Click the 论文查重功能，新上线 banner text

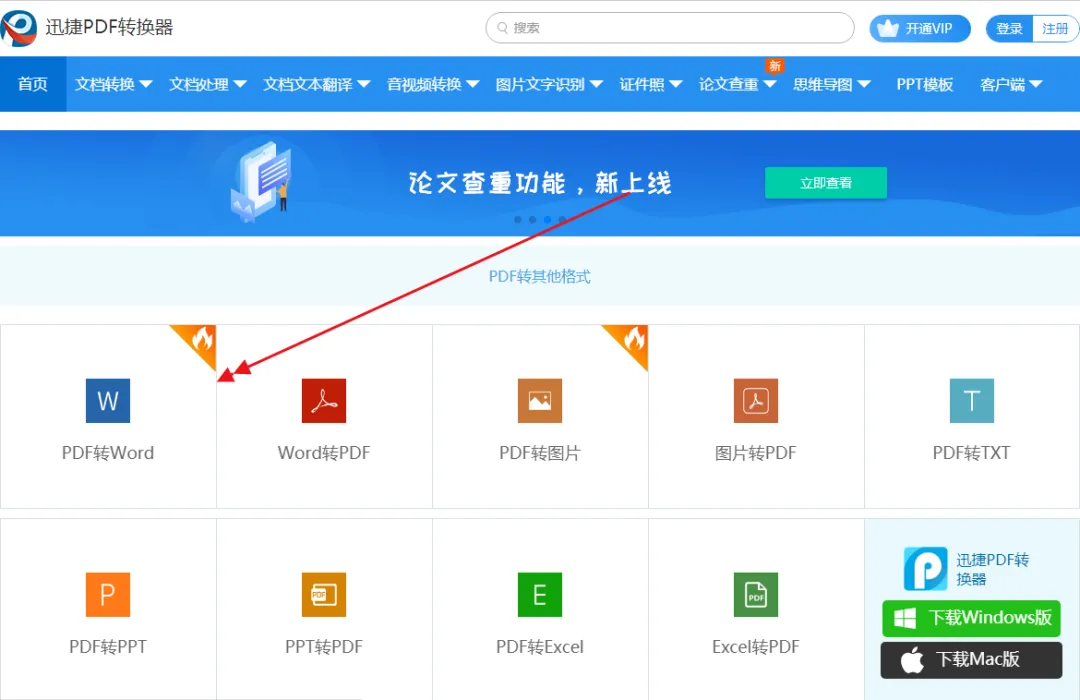pos(539,183)
